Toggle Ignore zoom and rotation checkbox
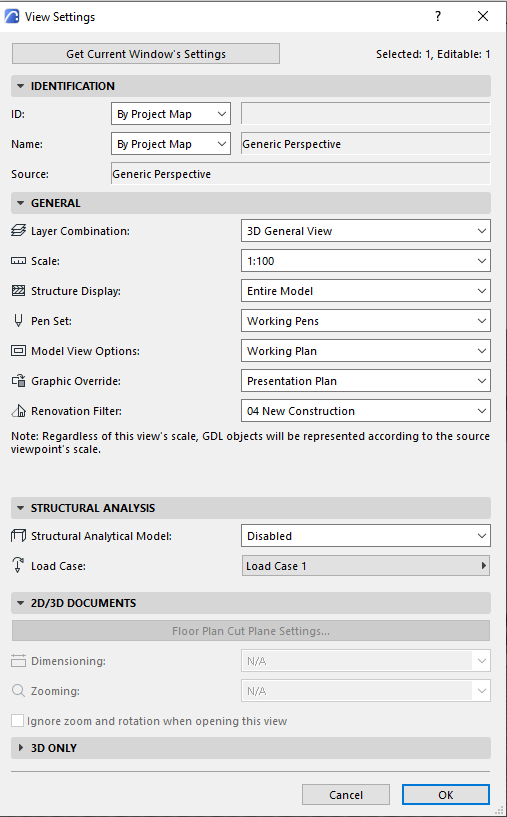The width and height of the screenshot is (507, 817). pyautogui.click(x=18, y=721)
